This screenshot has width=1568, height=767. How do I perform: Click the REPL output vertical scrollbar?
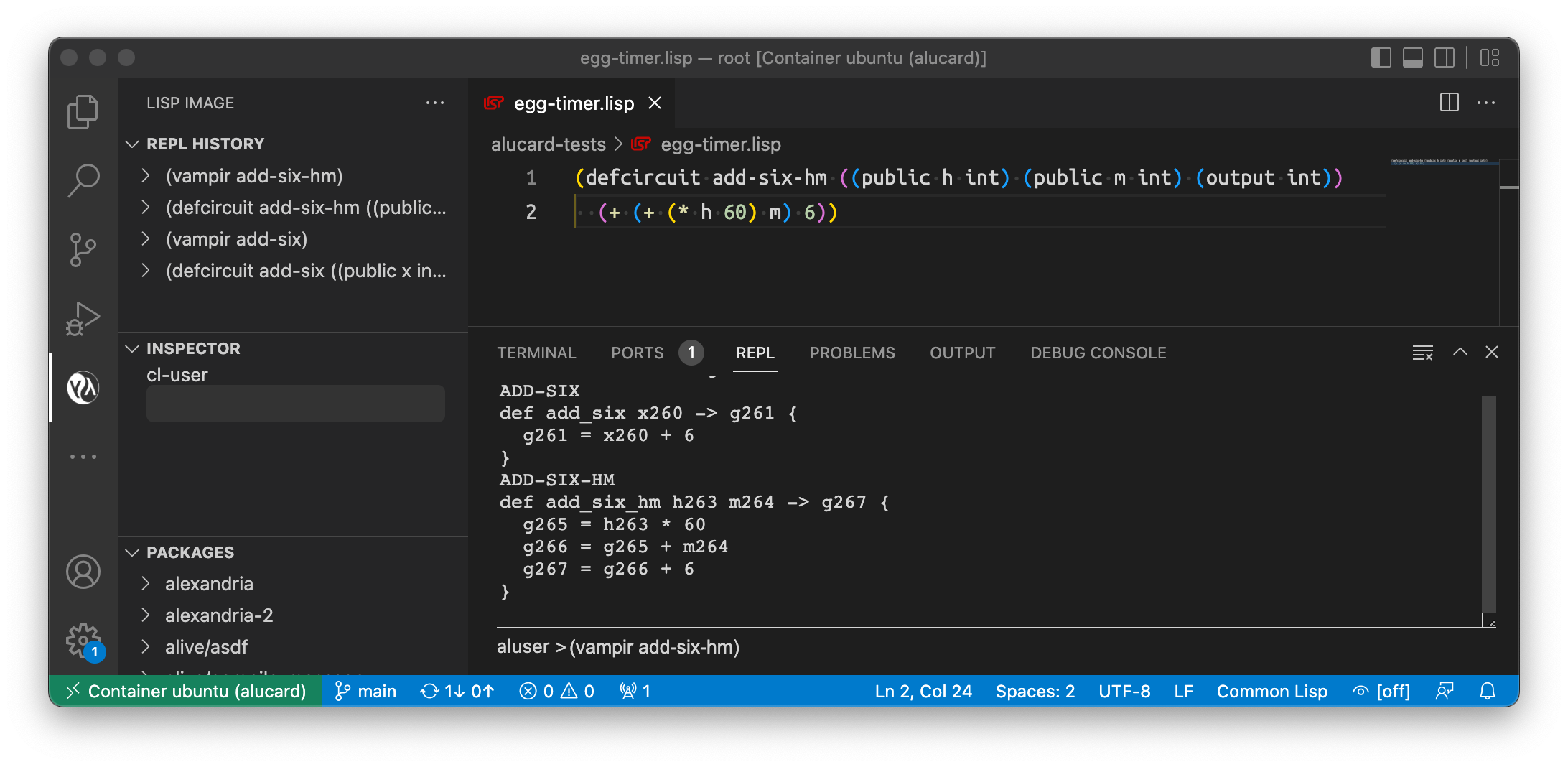[x=1489, y=503]
